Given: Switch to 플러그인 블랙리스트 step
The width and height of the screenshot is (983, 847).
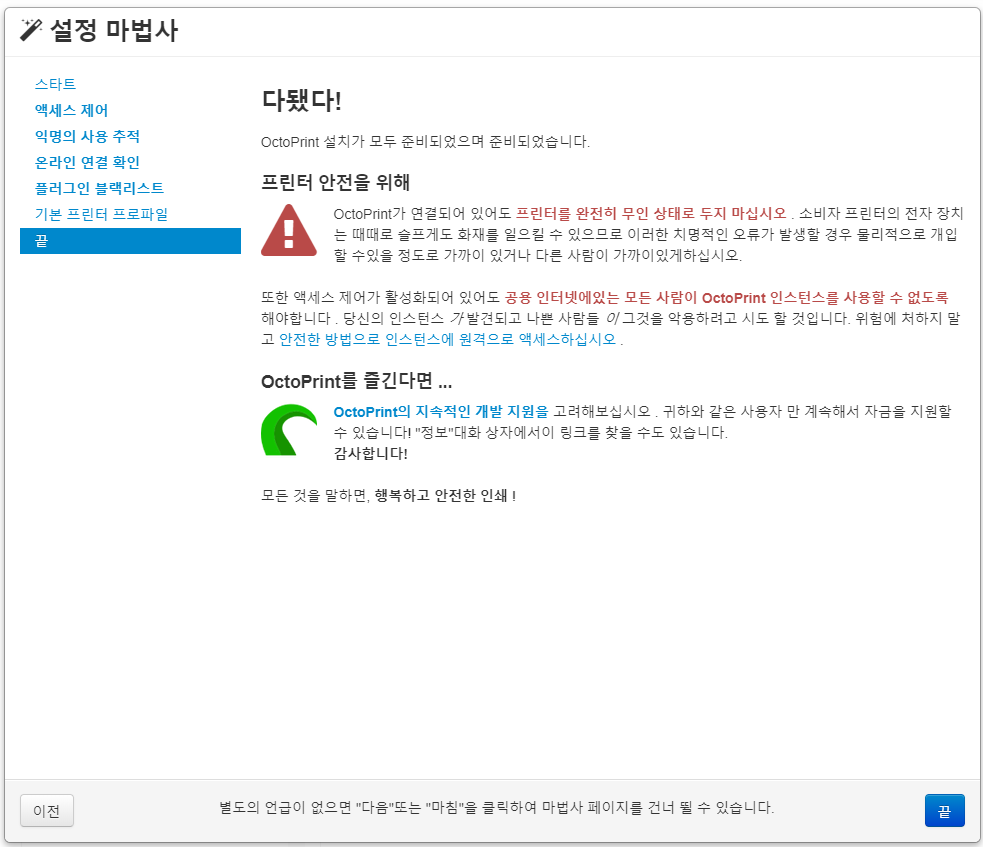Looking at the screenshot, I should [x=99, y=188].
